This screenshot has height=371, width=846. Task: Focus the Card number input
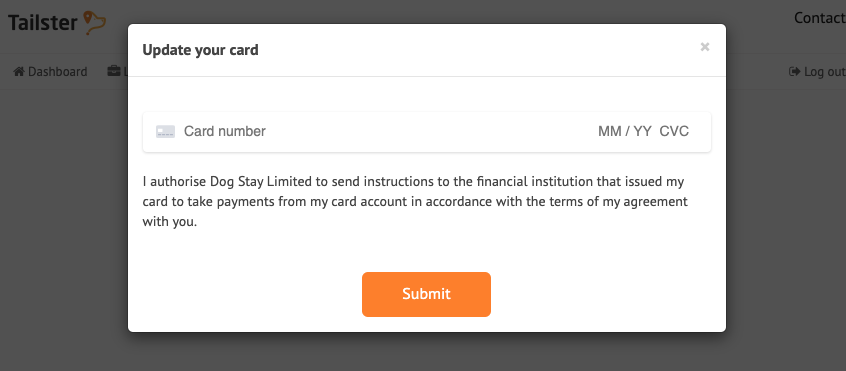coord(224,132)
